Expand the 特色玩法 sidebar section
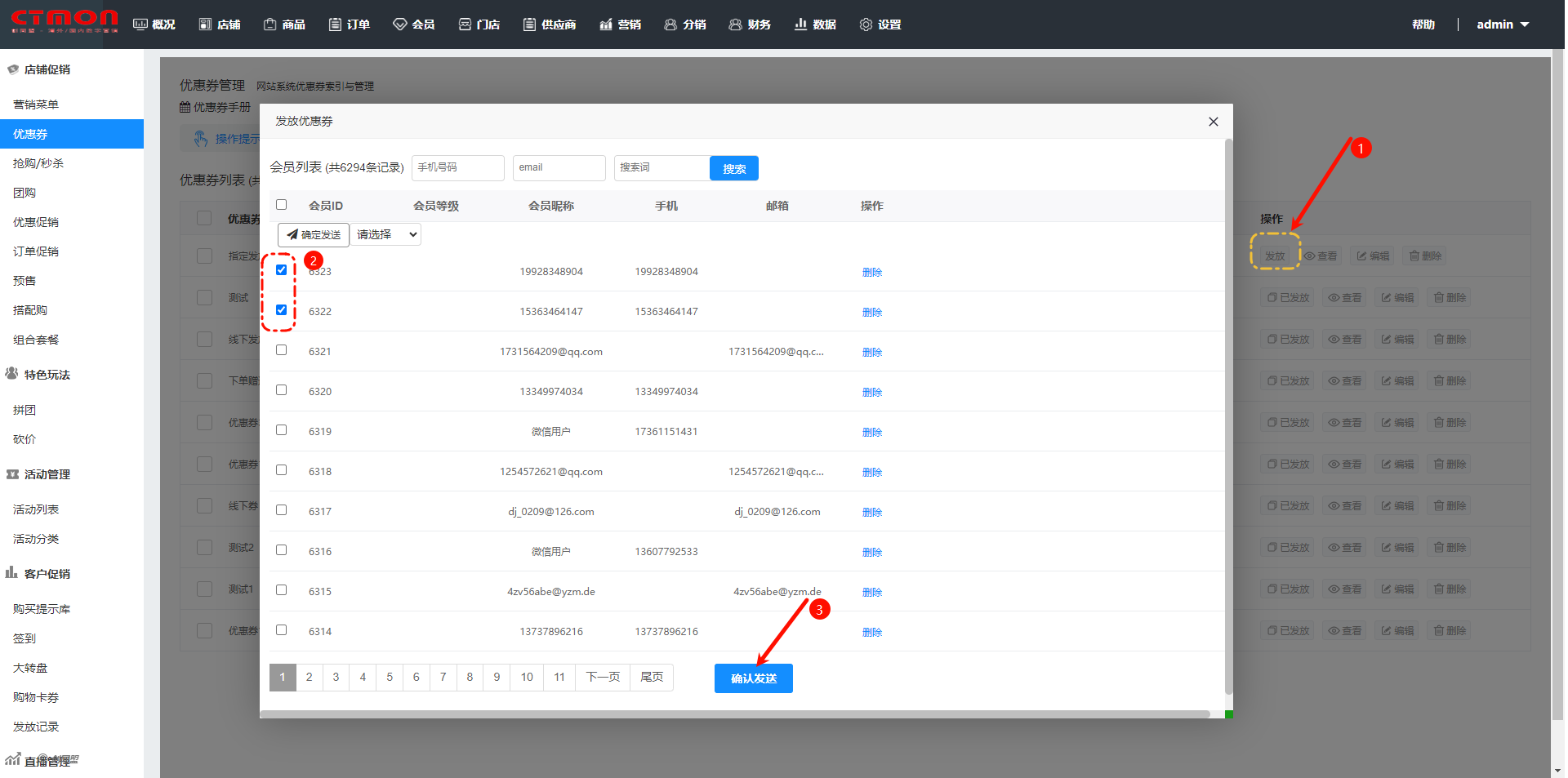Image resolution: width=1568 pixels, height=778 pixels. coord(47,375)
